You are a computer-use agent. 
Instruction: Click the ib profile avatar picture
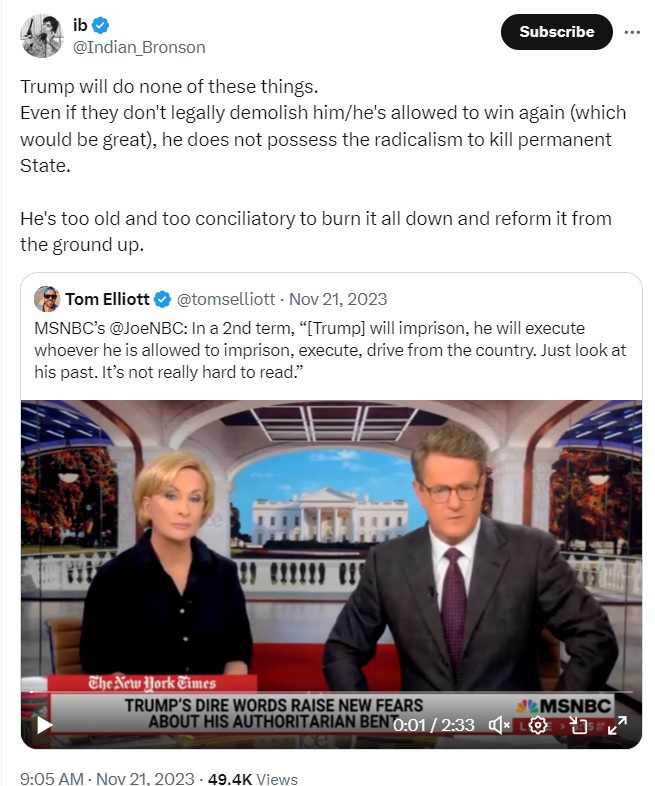pyautogui.click(x=42, y=36)
